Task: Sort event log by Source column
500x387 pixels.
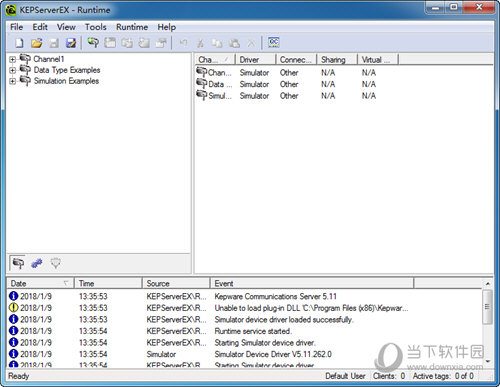Action: (x=176, y=283)
